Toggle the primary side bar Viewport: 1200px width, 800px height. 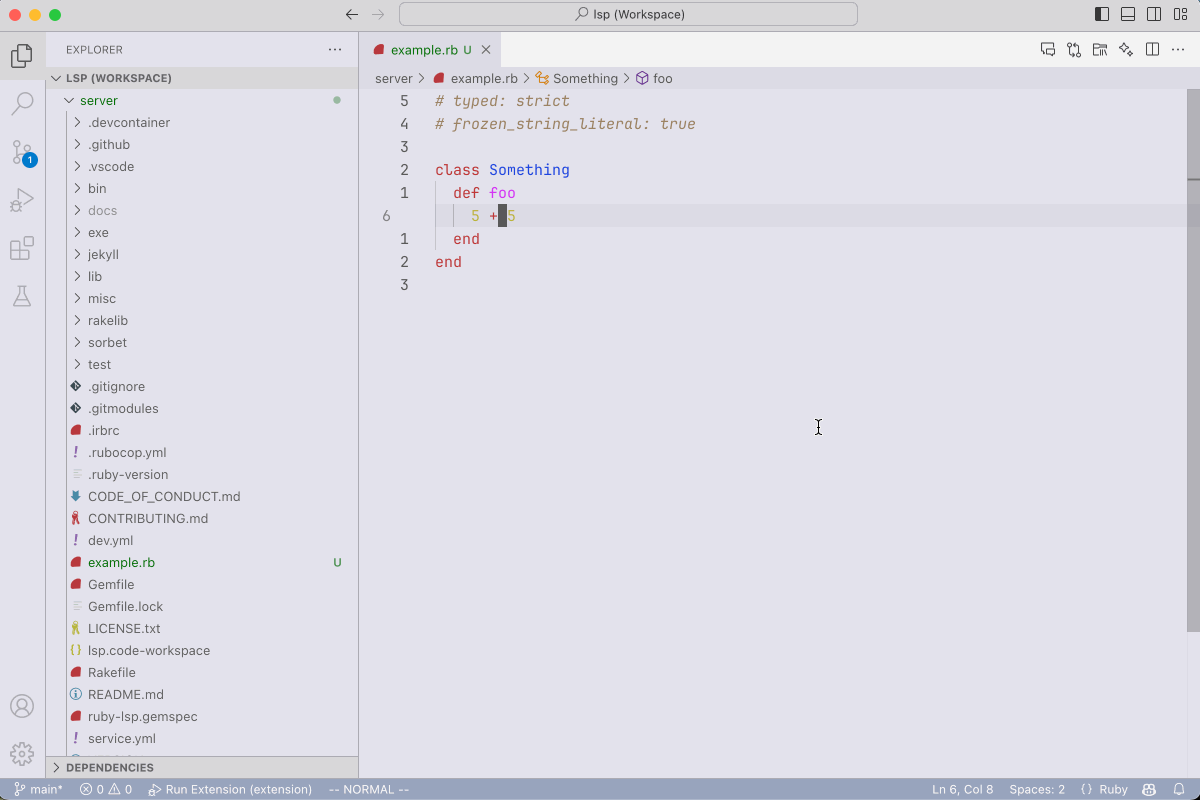pyautogui.click(x=1102, y=14)
